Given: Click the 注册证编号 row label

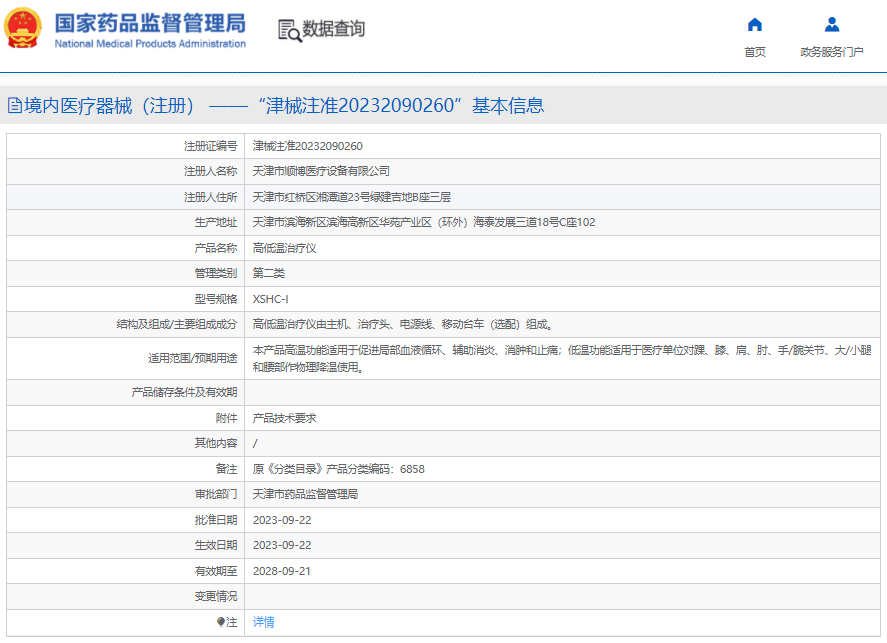Looking at the screenshot, I should click(210, 146).
